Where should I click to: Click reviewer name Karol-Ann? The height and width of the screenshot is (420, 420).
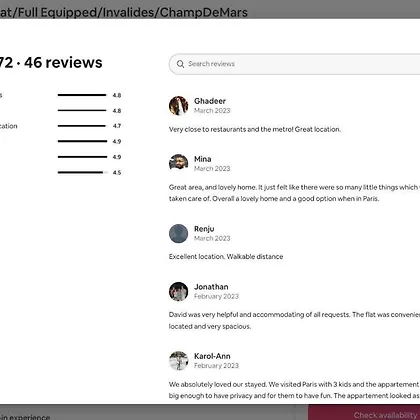212,356
